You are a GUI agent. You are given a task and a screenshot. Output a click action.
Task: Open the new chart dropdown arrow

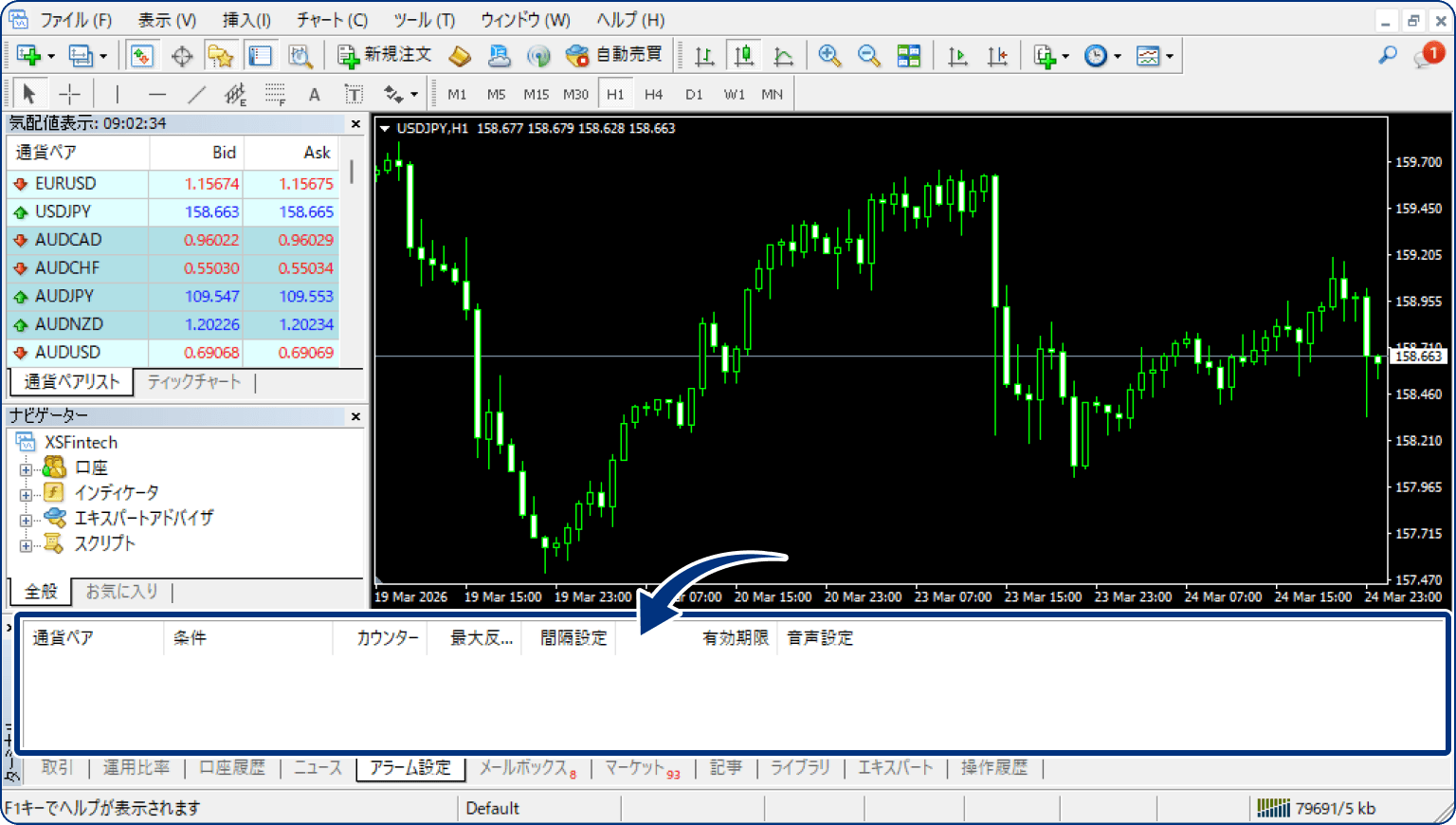51,57
